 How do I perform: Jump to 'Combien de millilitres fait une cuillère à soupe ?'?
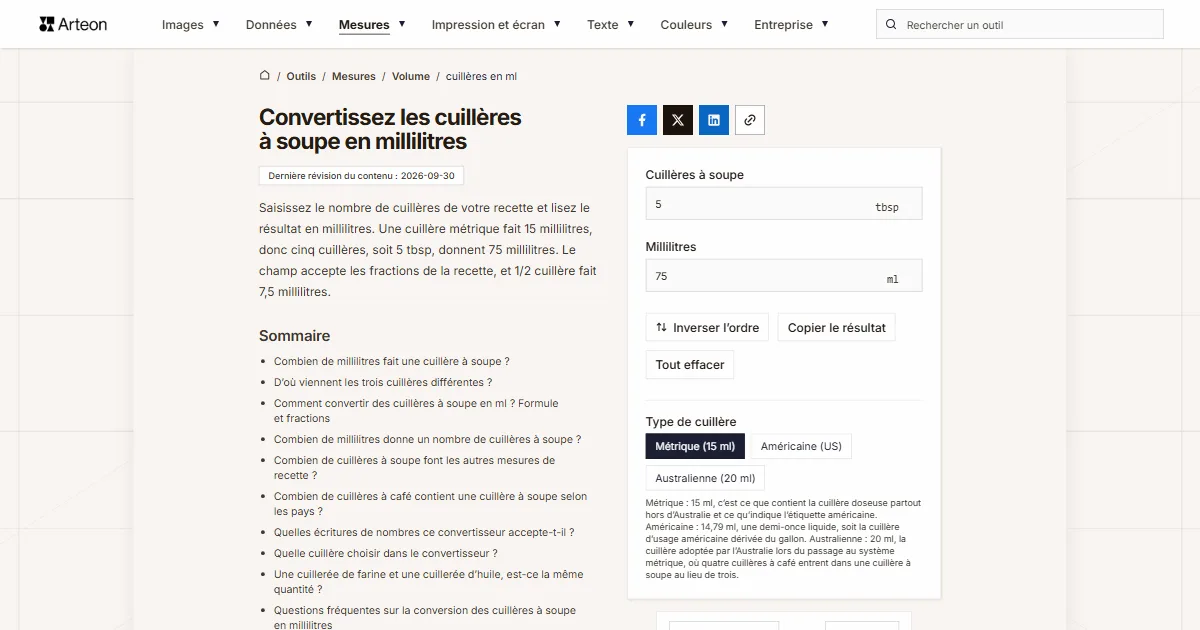(392, 361)
